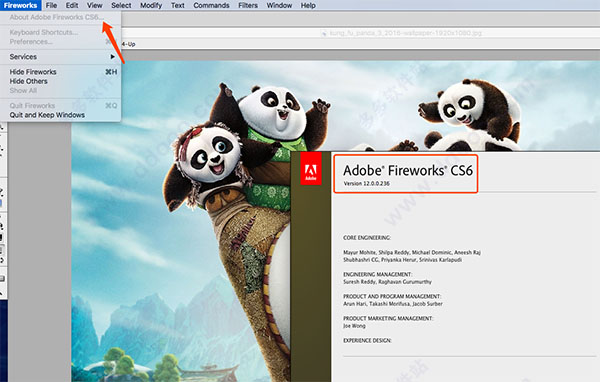Image resolution: width=600 pixels, height=382 pixels.
Task: Open the Modify menu
Action: [151, 5]
